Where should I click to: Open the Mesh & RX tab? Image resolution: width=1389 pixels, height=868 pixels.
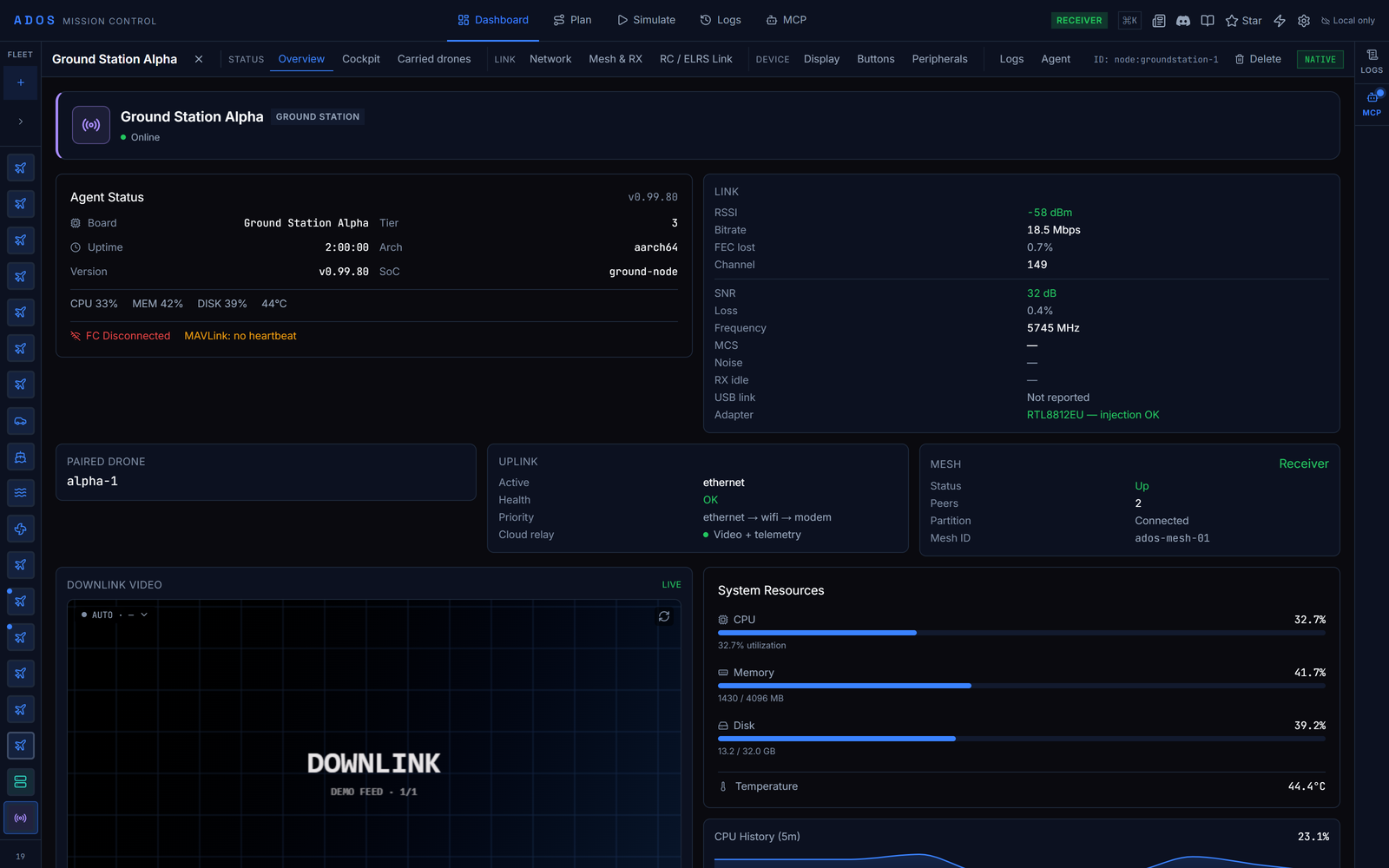(x=616, y=59)
